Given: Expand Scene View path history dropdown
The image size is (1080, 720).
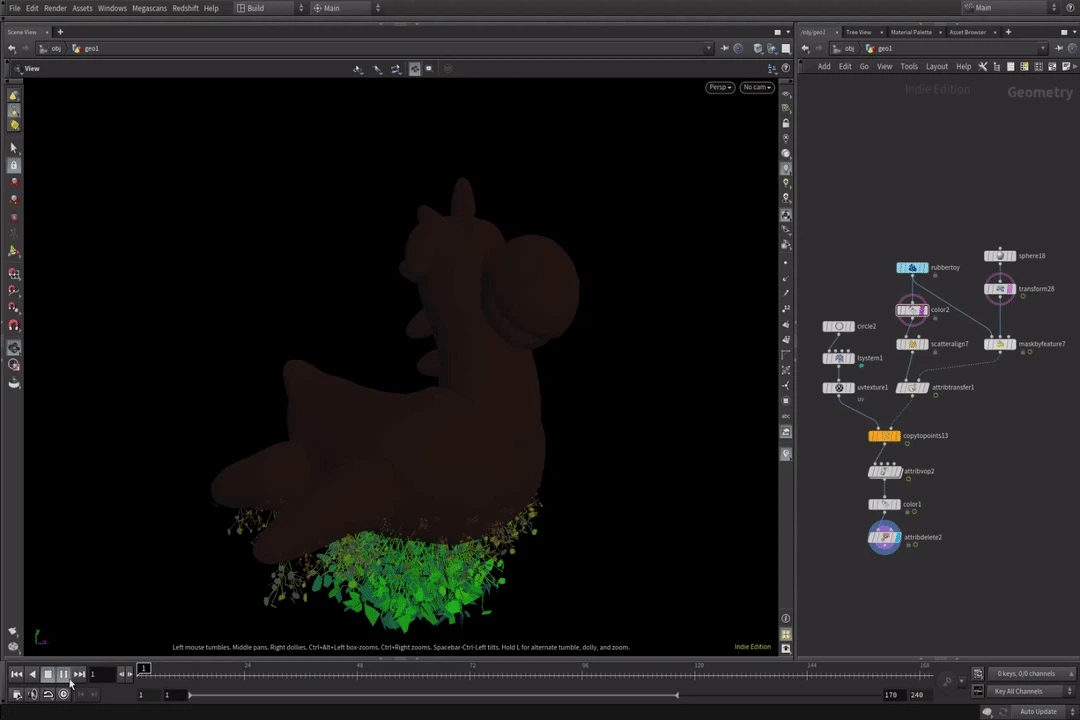Looking at the screenshot, I should pos(708,48).
